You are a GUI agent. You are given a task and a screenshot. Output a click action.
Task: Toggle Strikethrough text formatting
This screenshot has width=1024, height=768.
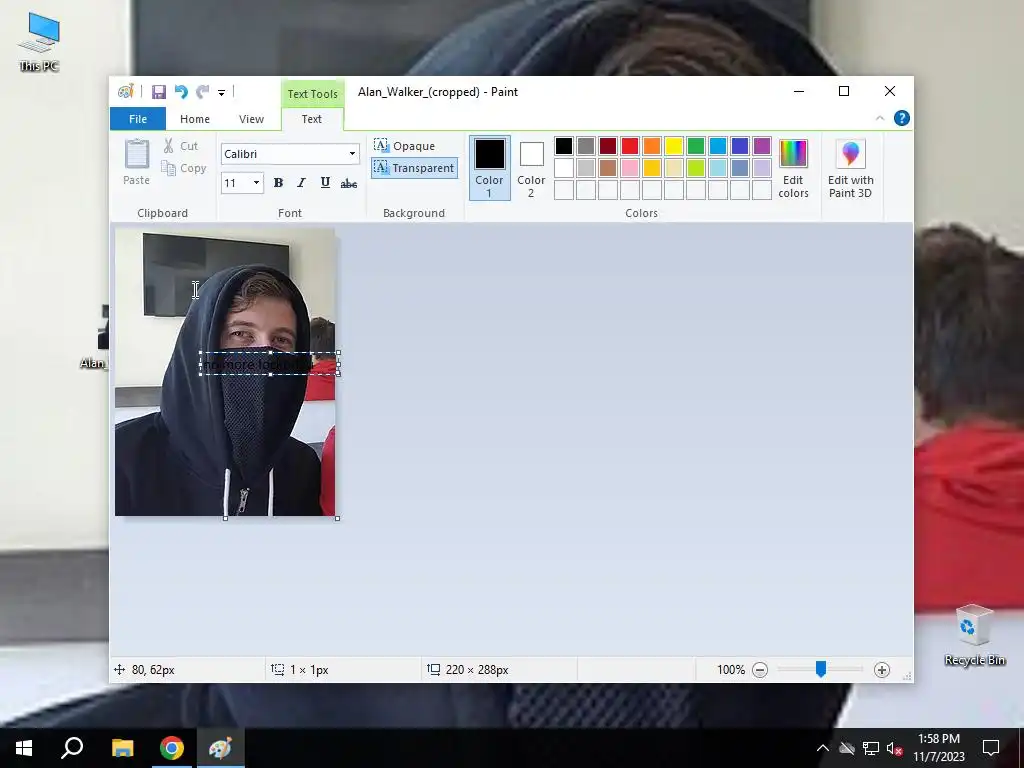coord(349,184)
